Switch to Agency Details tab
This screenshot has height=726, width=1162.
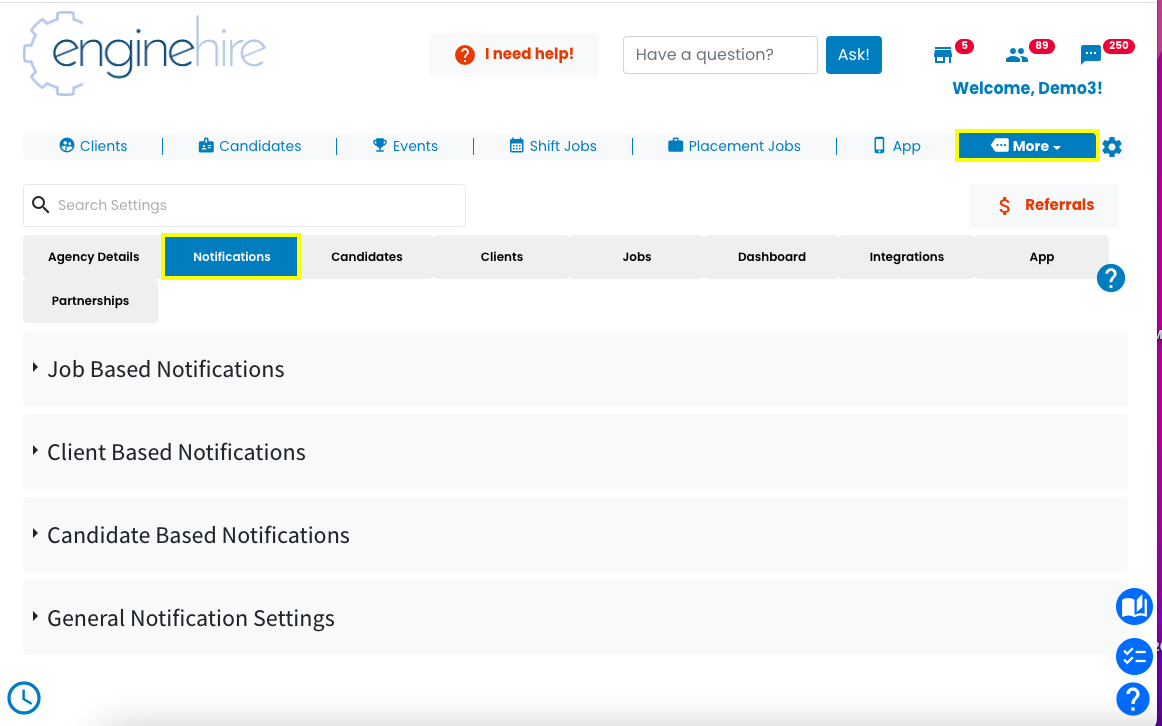93,257
